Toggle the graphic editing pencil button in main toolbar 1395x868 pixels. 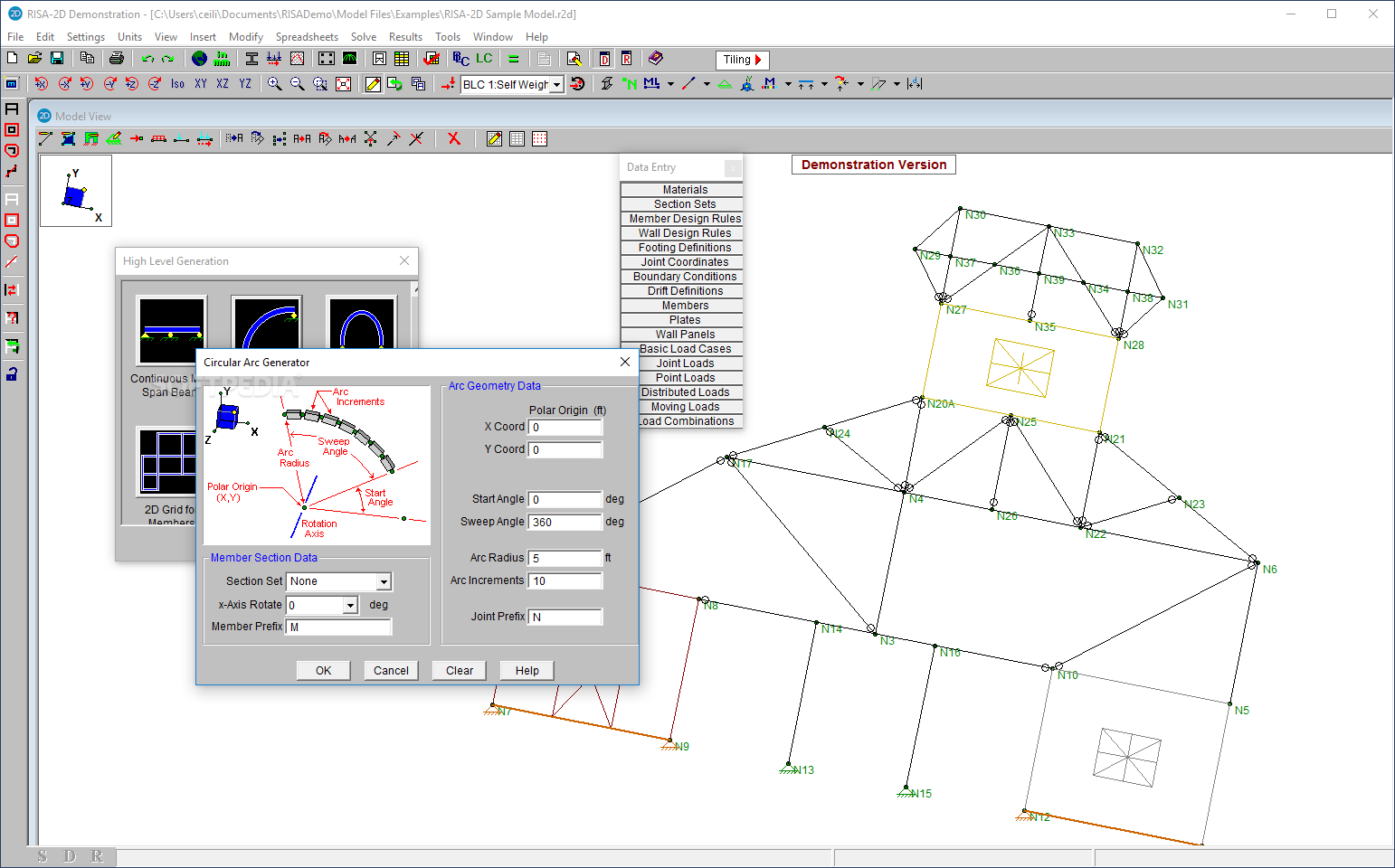(373, 84)
